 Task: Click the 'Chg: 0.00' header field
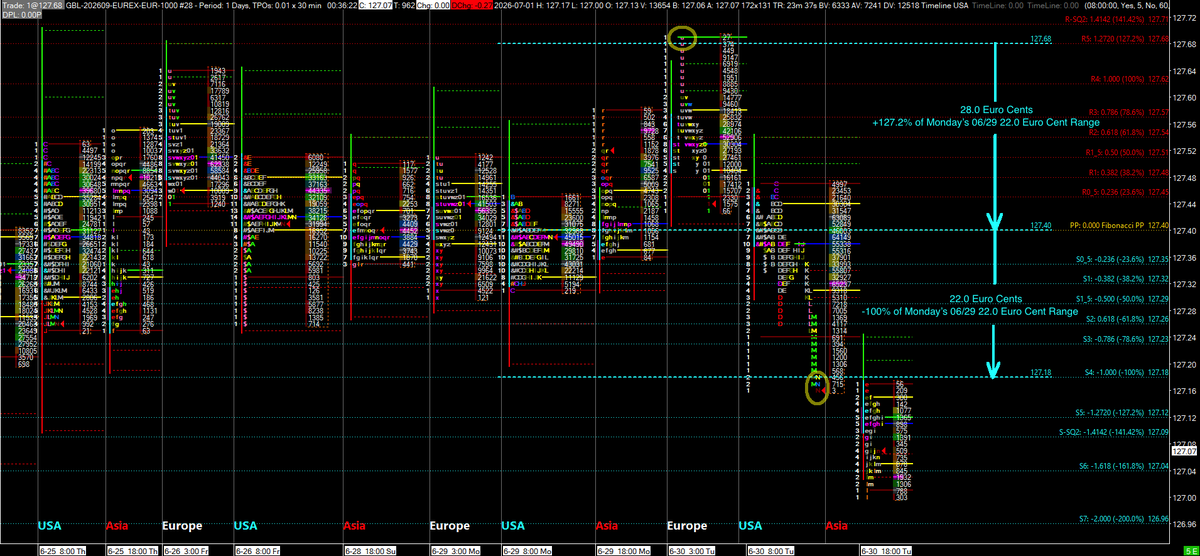click(433, 5)
